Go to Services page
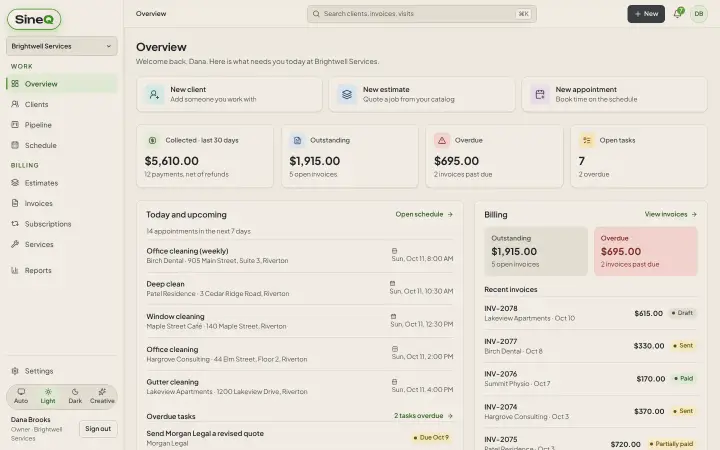This screenshot has height=450, width=720. [62, 244]
